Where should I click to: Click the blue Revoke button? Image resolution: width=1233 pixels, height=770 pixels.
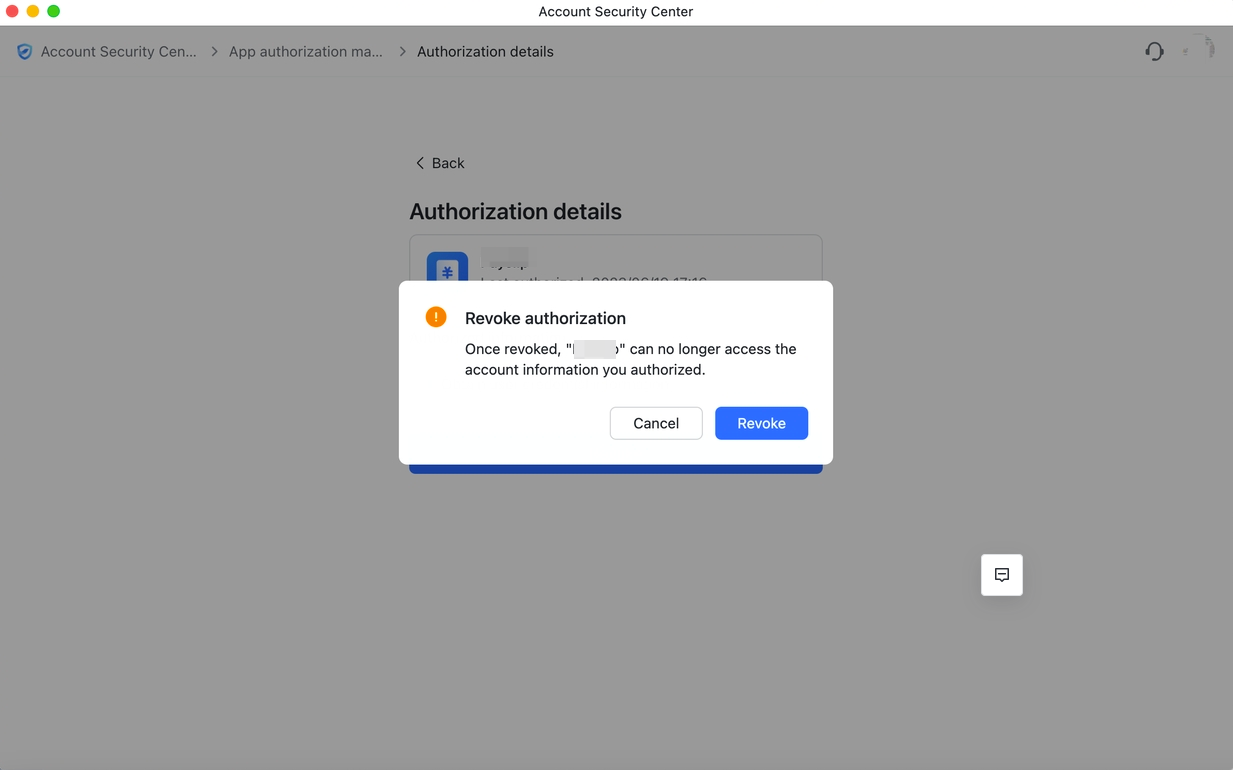[x=761, y=423]
